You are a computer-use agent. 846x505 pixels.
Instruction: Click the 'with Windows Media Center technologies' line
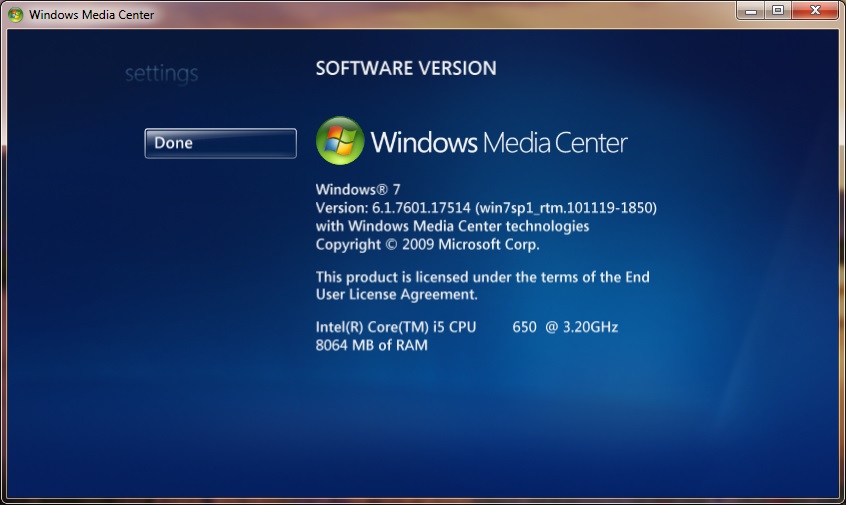pyautogui.click(x=452, y=226)
